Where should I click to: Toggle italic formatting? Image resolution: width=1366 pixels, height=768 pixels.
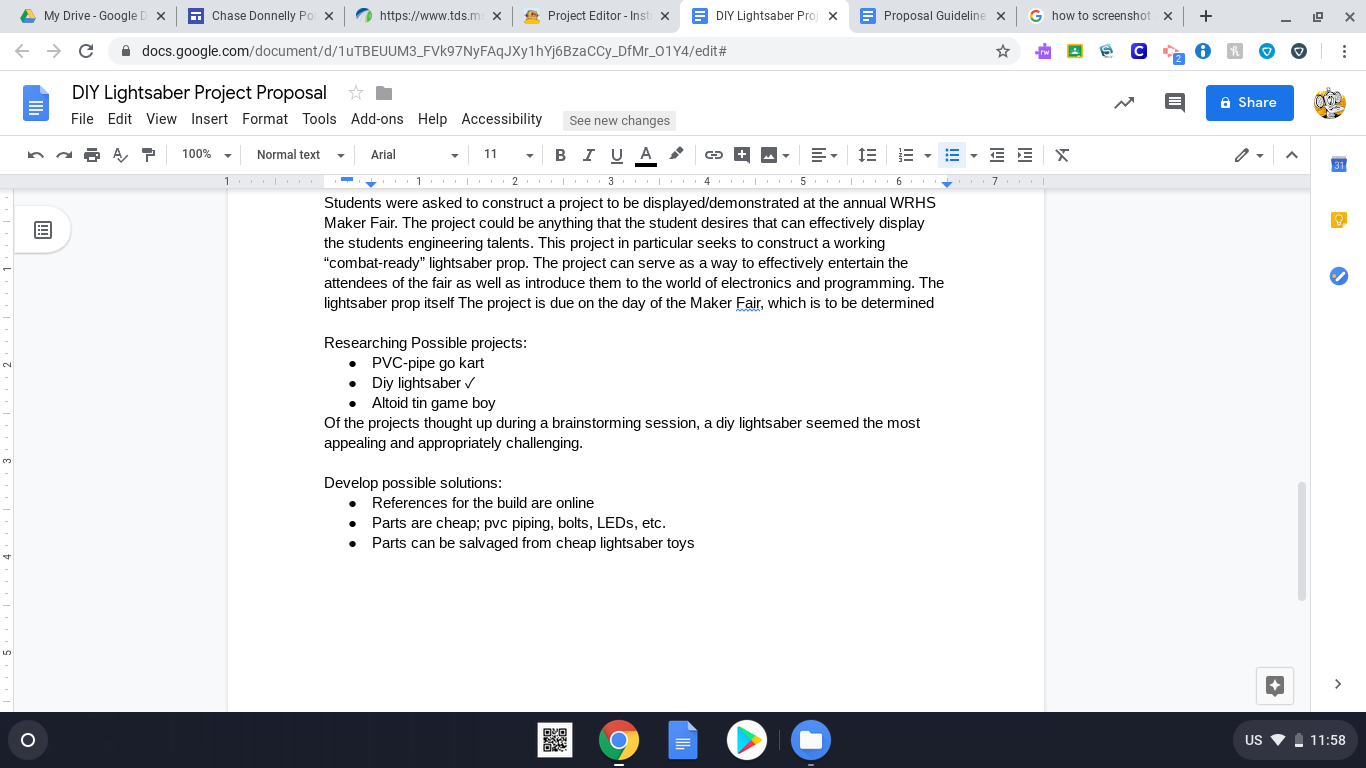(x=588, y=155)
